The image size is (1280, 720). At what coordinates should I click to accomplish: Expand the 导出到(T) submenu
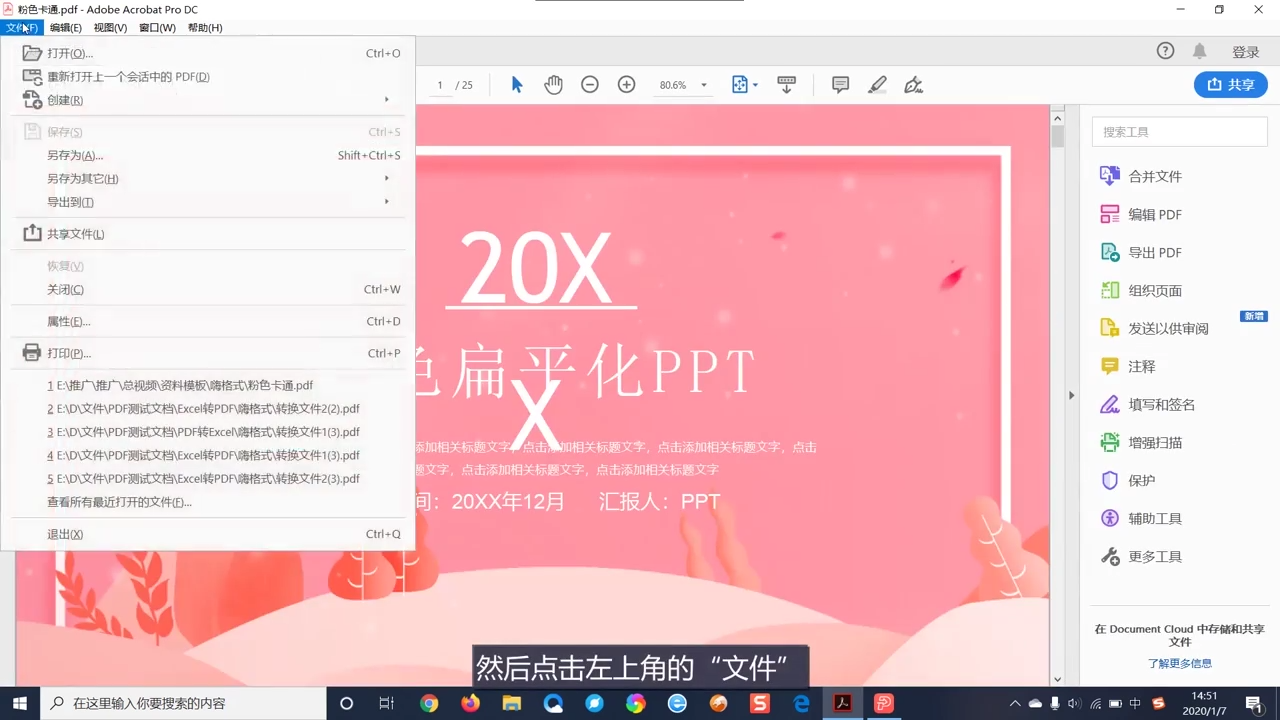[x=209, y=201]
